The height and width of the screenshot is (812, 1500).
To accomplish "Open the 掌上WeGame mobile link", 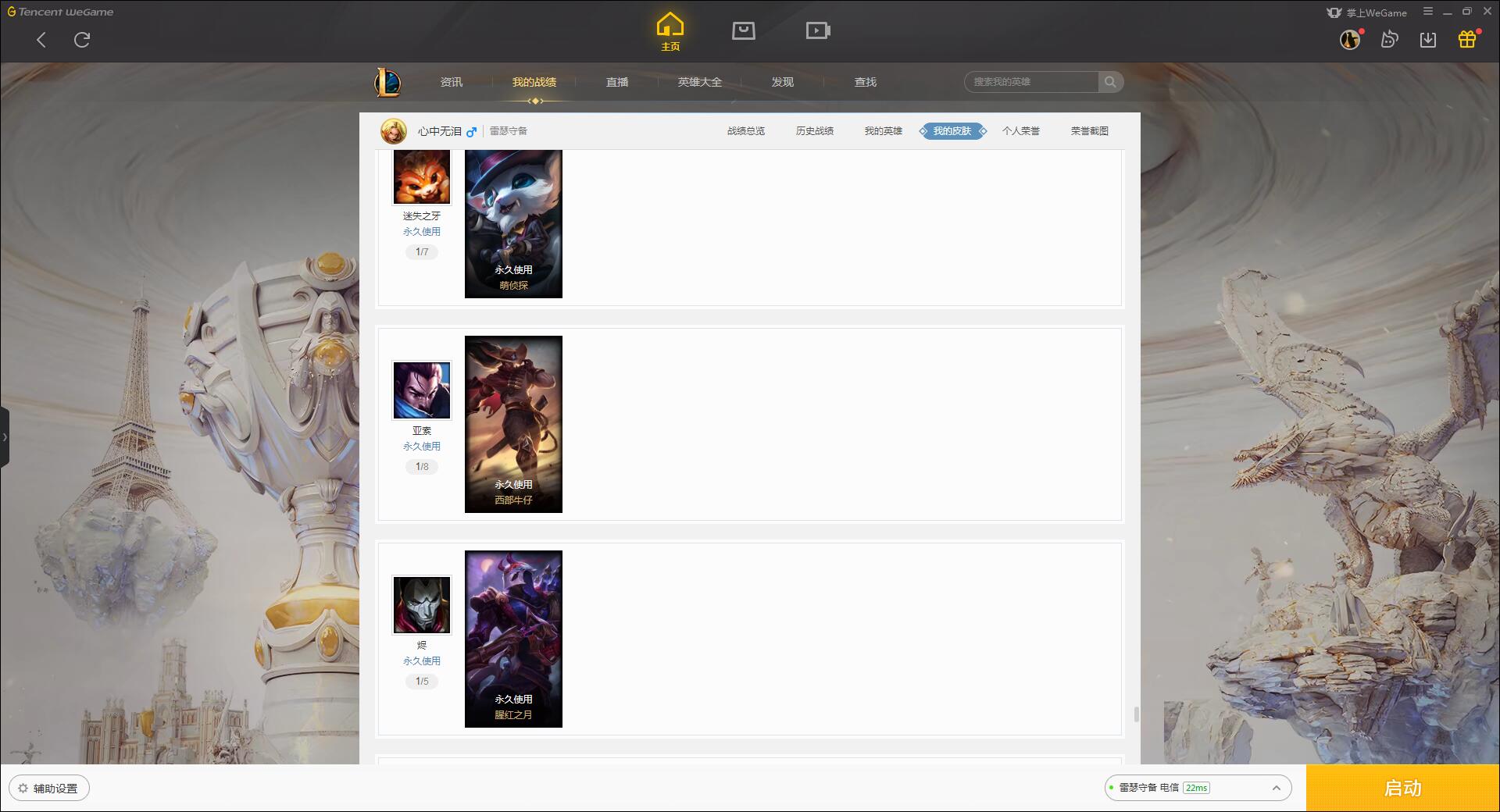I will pos(1367,12).
